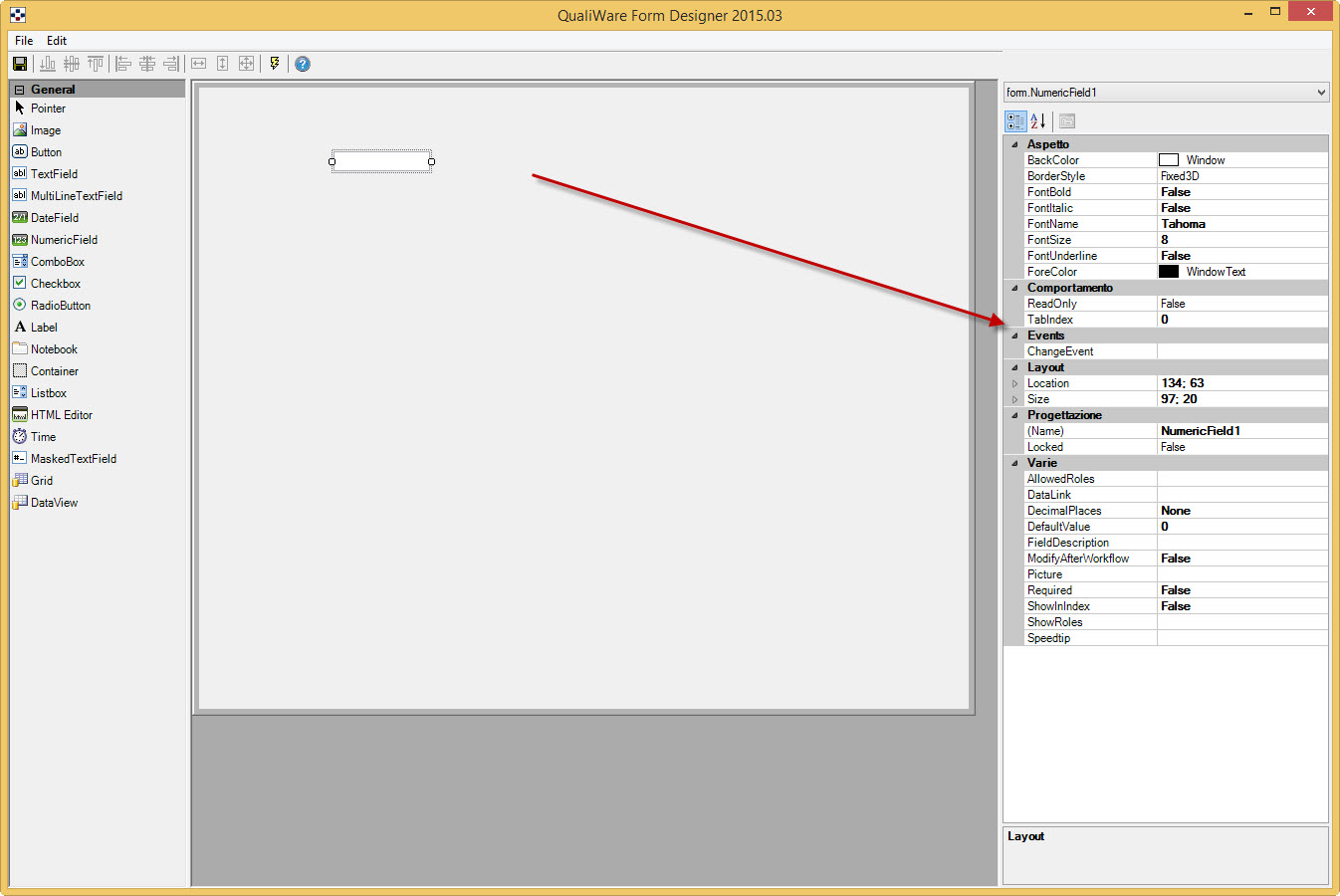Click the align rights toolbar icon
The image size is (1340, 896).
click(x=171, y=64)
